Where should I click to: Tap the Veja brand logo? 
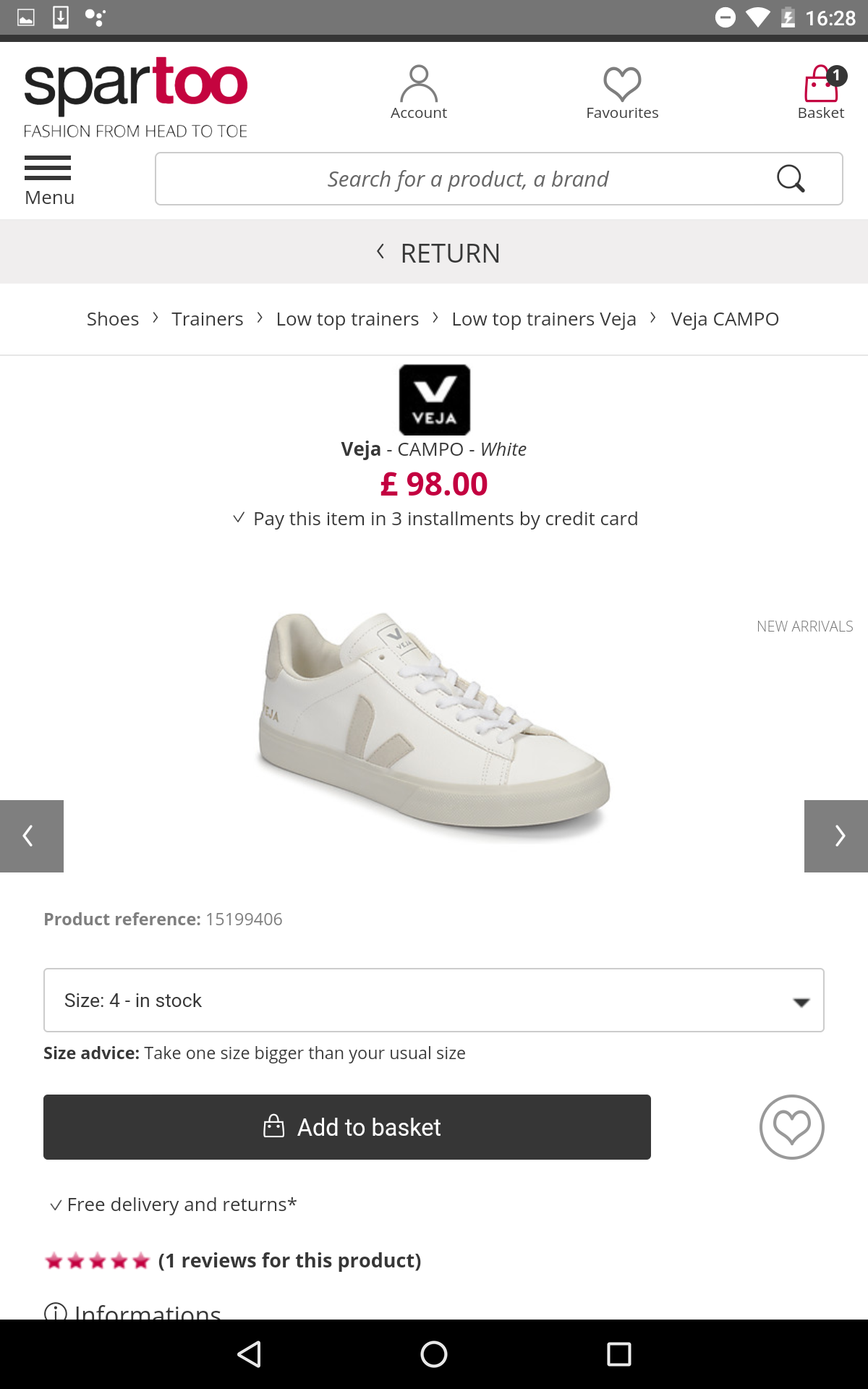tap(435, 400)
